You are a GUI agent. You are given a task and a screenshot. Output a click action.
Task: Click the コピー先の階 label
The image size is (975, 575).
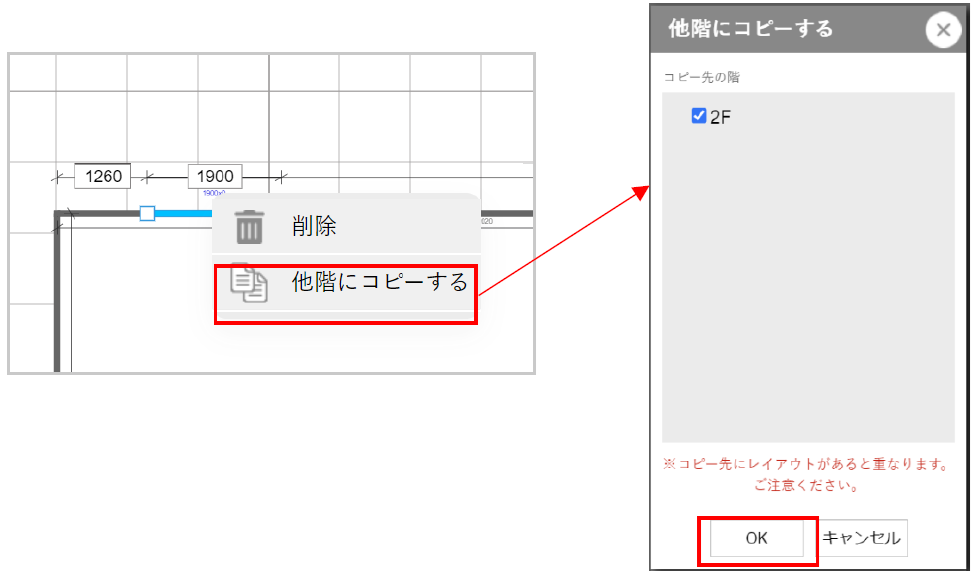click(x=702, y=77)
